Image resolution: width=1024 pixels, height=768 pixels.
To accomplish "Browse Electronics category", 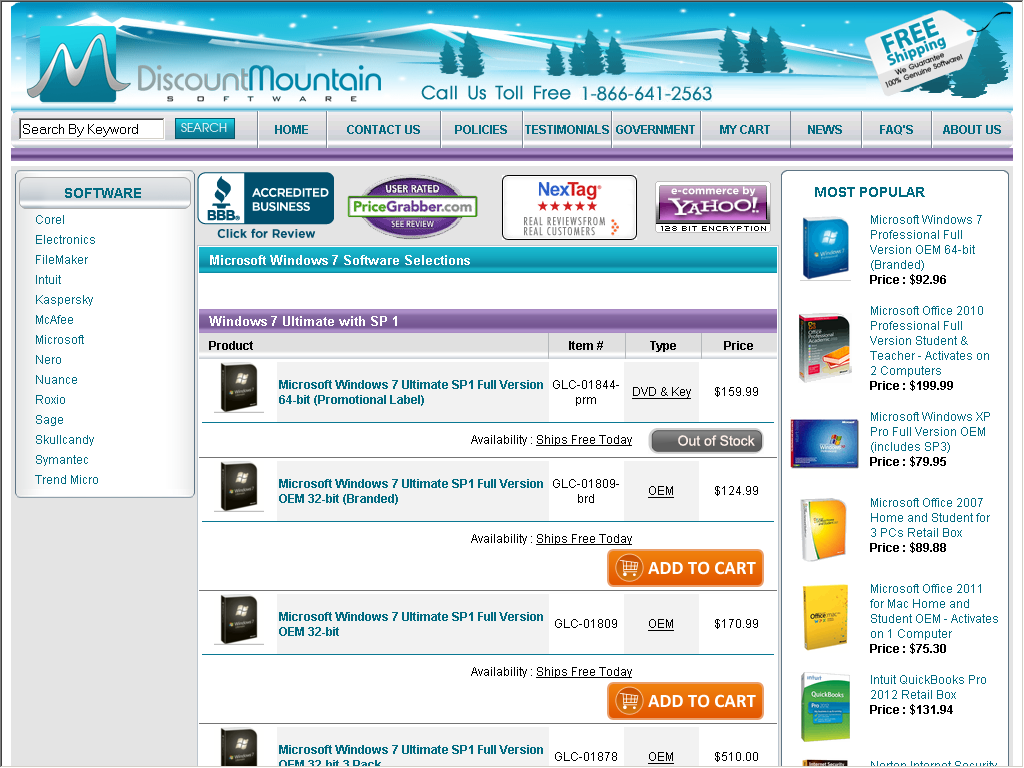I will click(65, 240).
